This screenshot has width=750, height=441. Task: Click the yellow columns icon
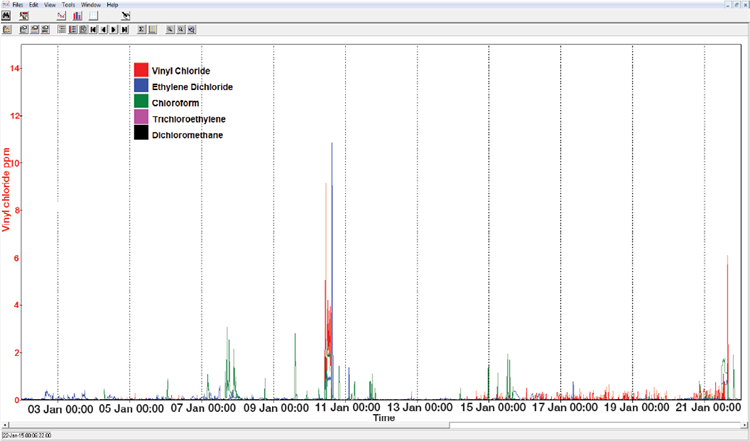click(x=152, y=30)
